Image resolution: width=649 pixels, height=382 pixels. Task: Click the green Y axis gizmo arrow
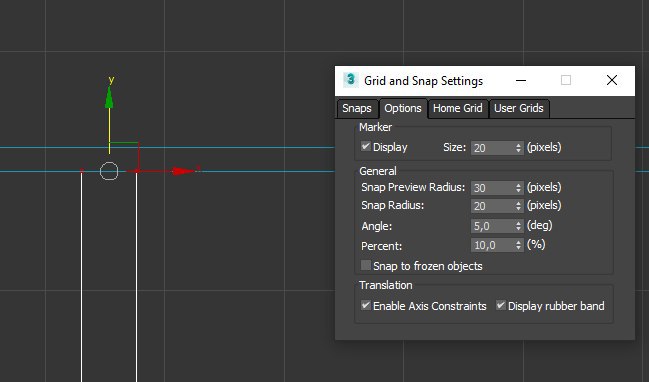pyautogui.click(x=109, y=97)
